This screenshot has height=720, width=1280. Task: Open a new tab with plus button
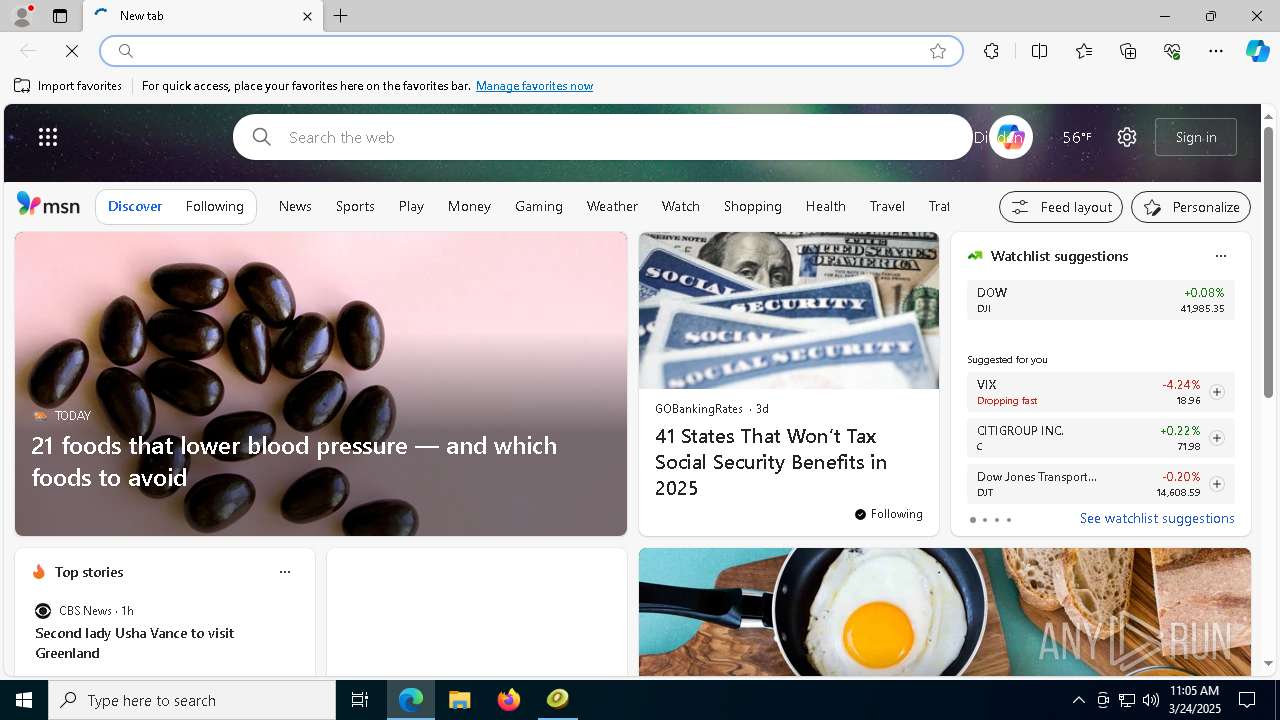341,16
